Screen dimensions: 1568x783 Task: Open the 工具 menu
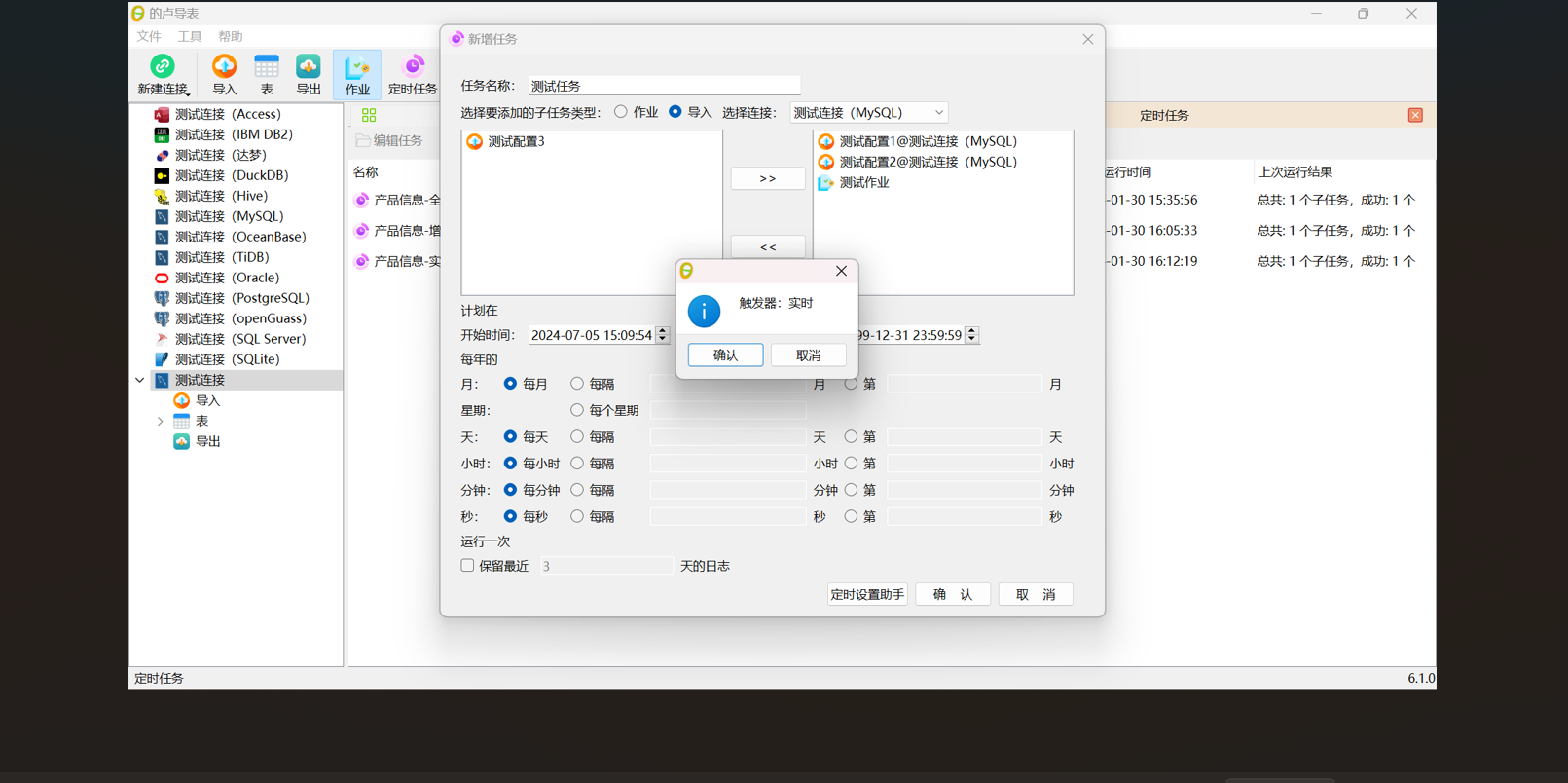click(190, 36)
